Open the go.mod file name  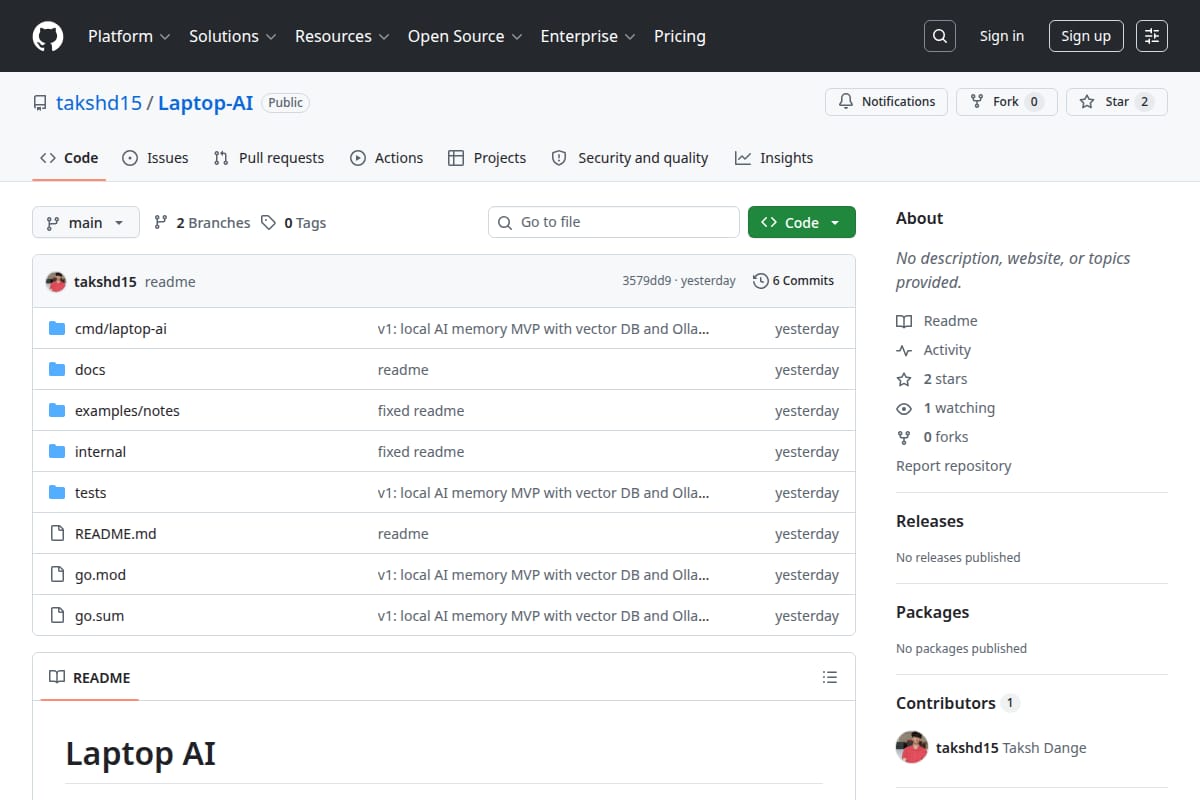[x=101, y=575]
